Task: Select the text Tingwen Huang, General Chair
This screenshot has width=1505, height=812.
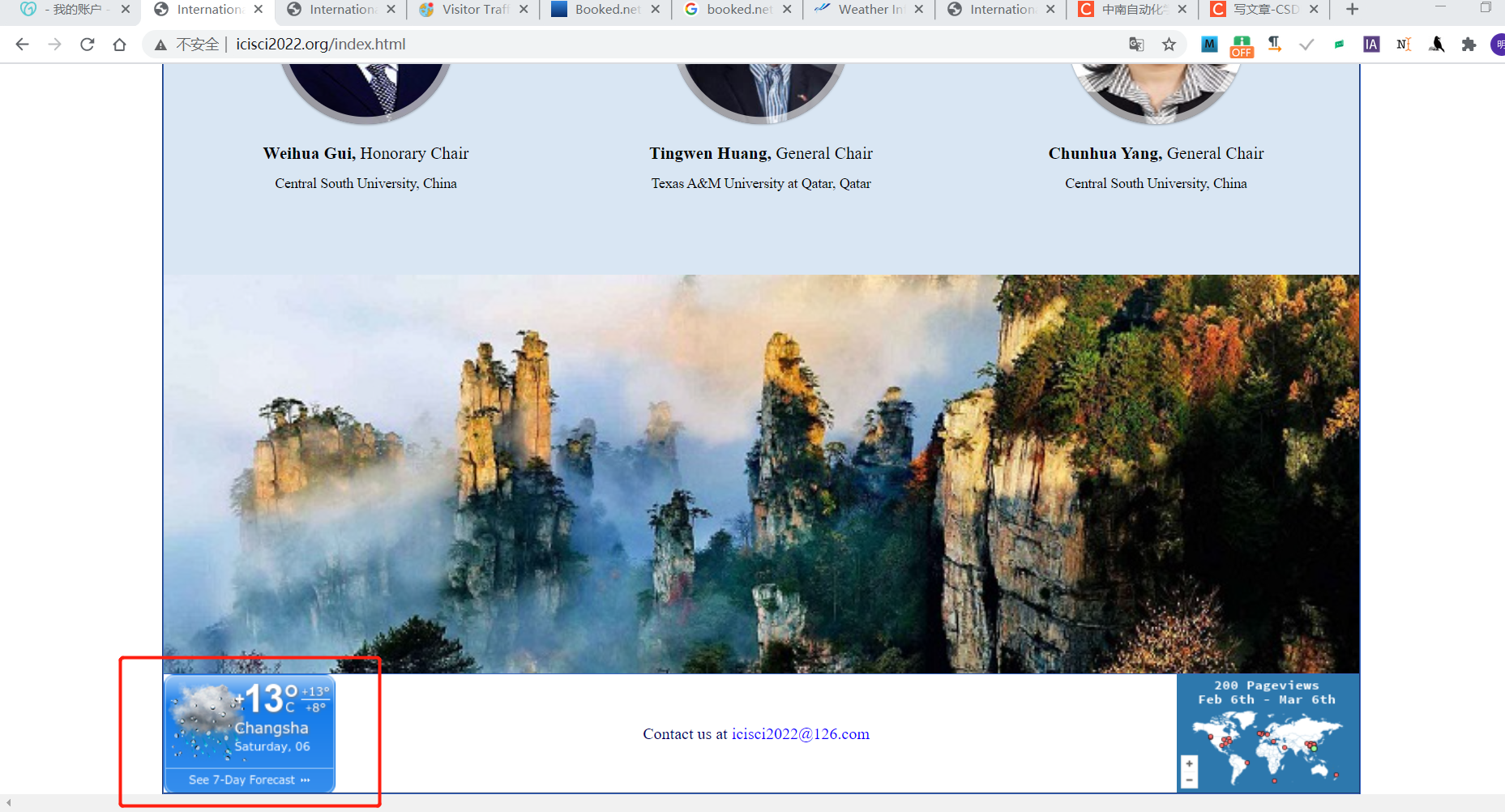Action: coord(761,153)
